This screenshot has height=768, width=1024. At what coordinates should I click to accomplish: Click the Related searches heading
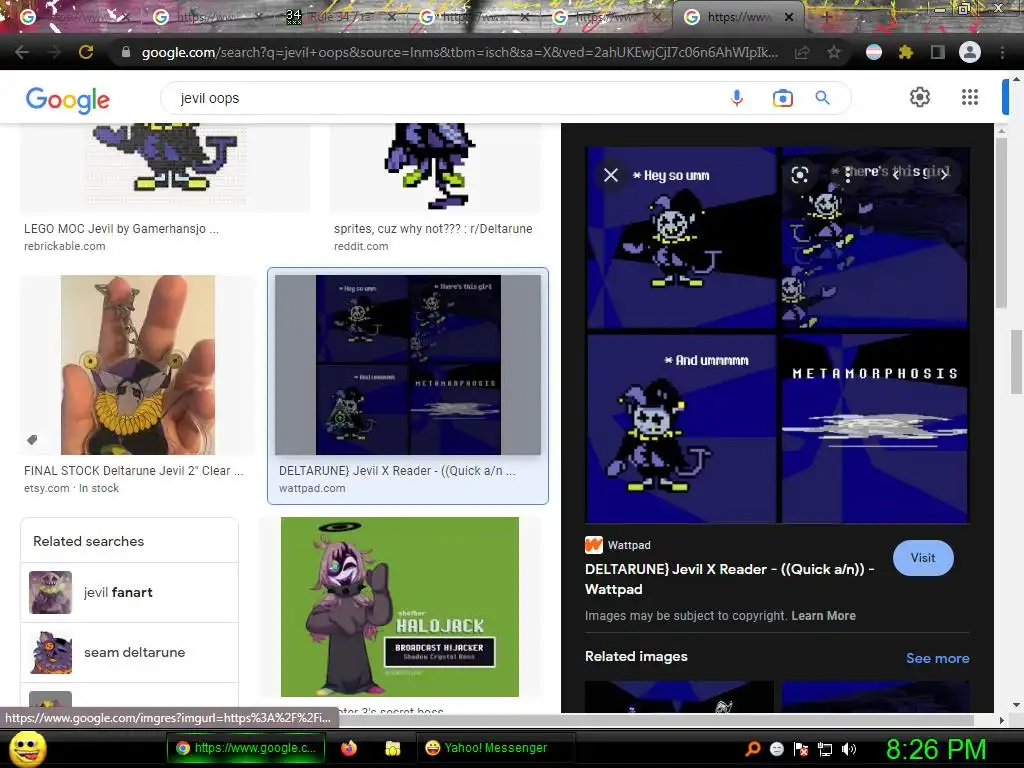tap(89, 541)
